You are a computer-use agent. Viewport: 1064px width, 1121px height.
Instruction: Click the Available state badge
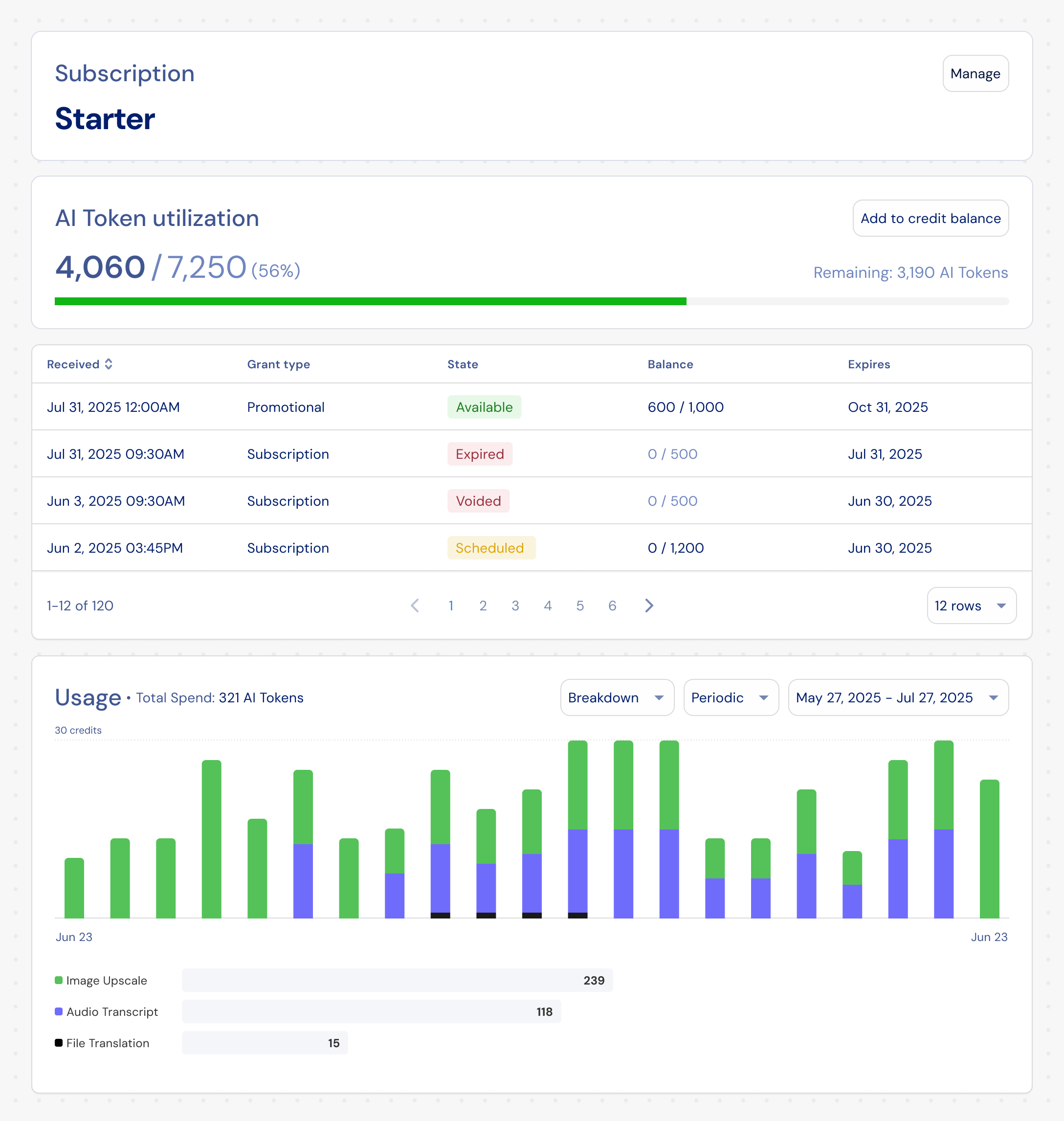click(x=484, y=407)
